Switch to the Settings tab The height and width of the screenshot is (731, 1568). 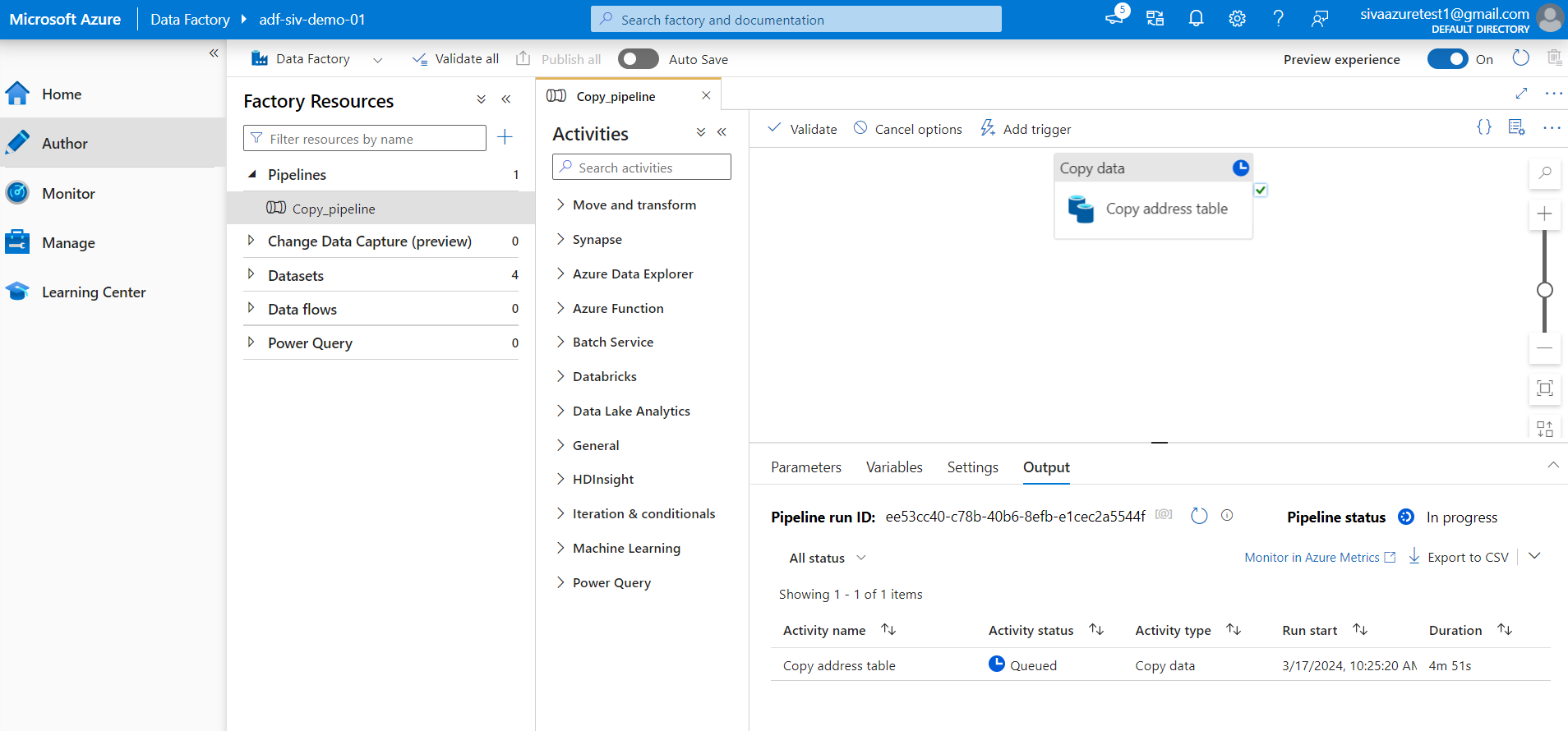[x=973, y=467]
